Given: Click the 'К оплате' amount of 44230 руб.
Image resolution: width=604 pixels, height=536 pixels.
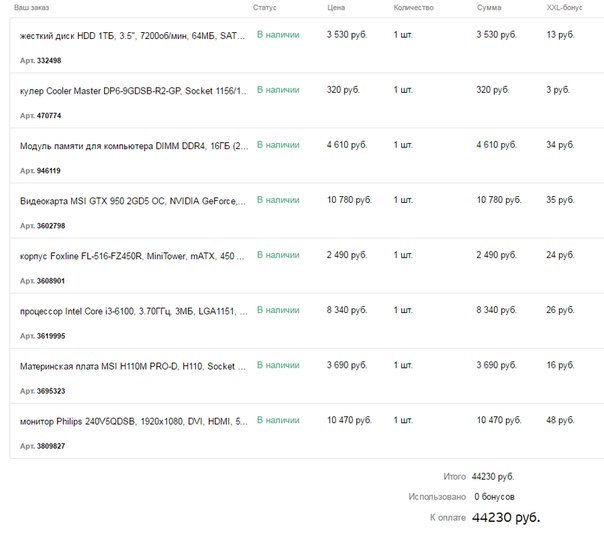Looking at the screenshot, I should (x=506, y=518).
